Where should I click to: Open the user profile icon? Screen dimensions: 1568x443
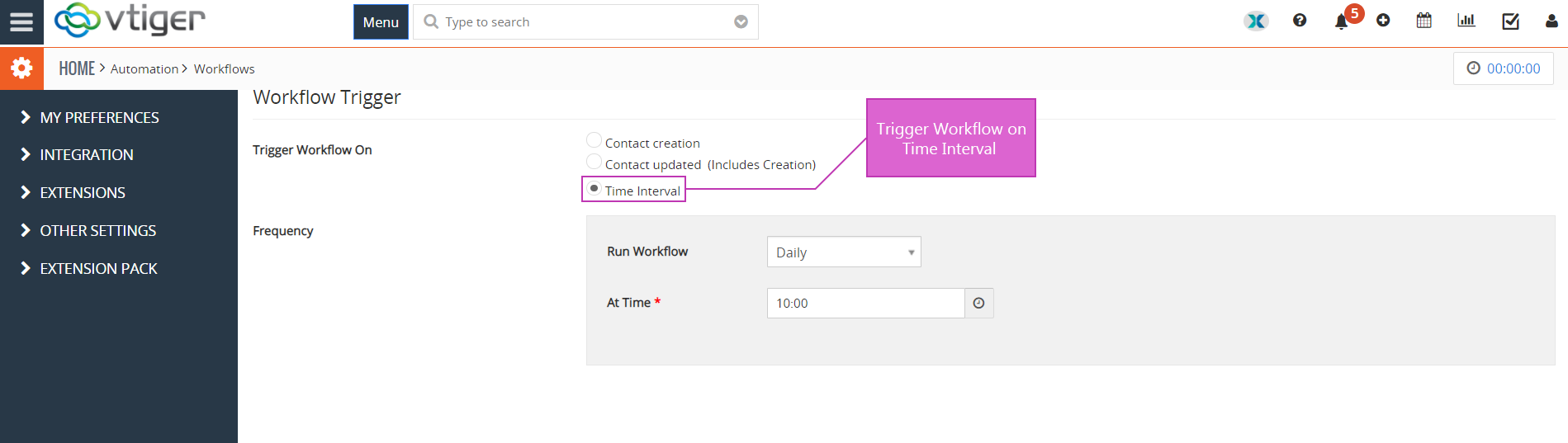click(x=1551, y=21)
